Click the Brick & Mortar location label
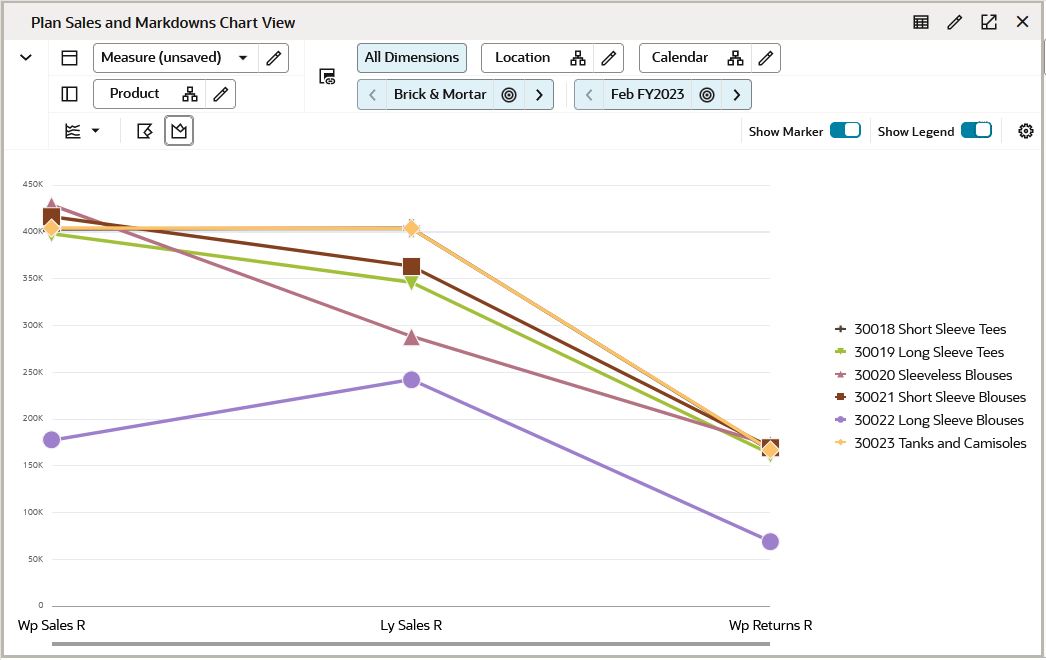Viewport: 1046px width, 660px height. coord(440,94)
